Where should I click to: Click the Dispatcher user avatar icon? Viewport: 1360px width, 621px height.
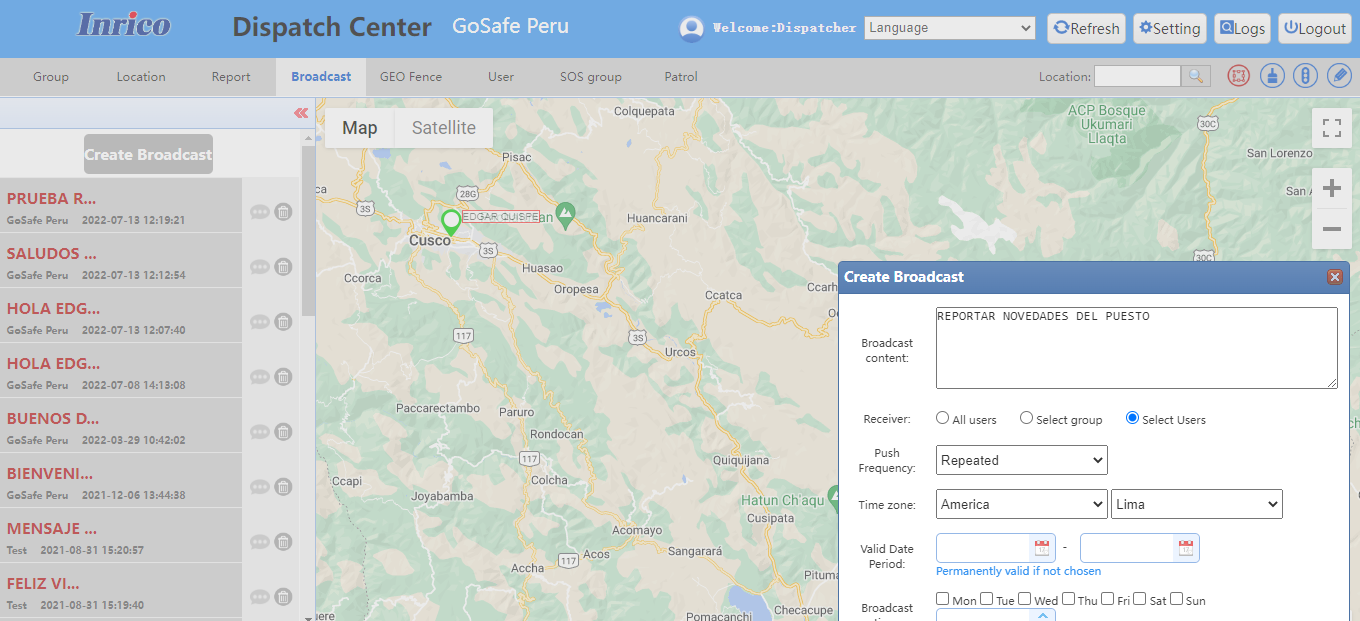pos(691,29)
